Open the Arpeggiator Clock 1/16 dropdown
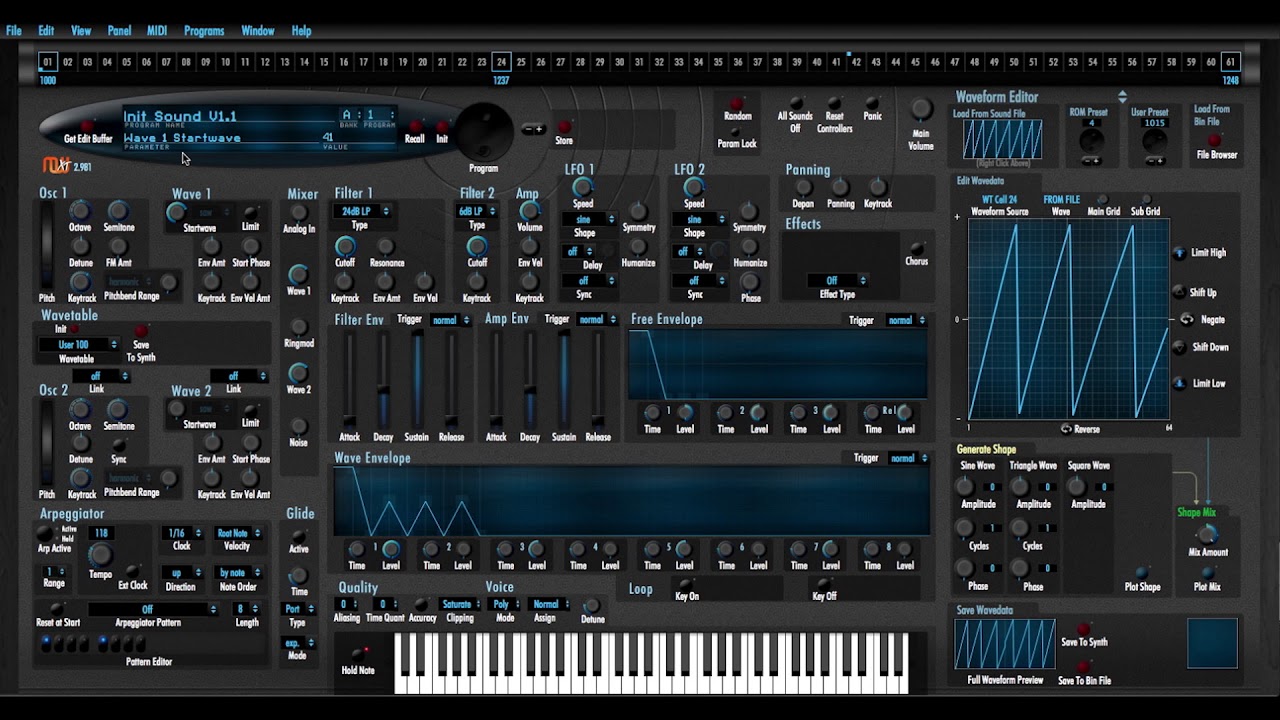The image size is (1280, 720). (x=183, y=534)
